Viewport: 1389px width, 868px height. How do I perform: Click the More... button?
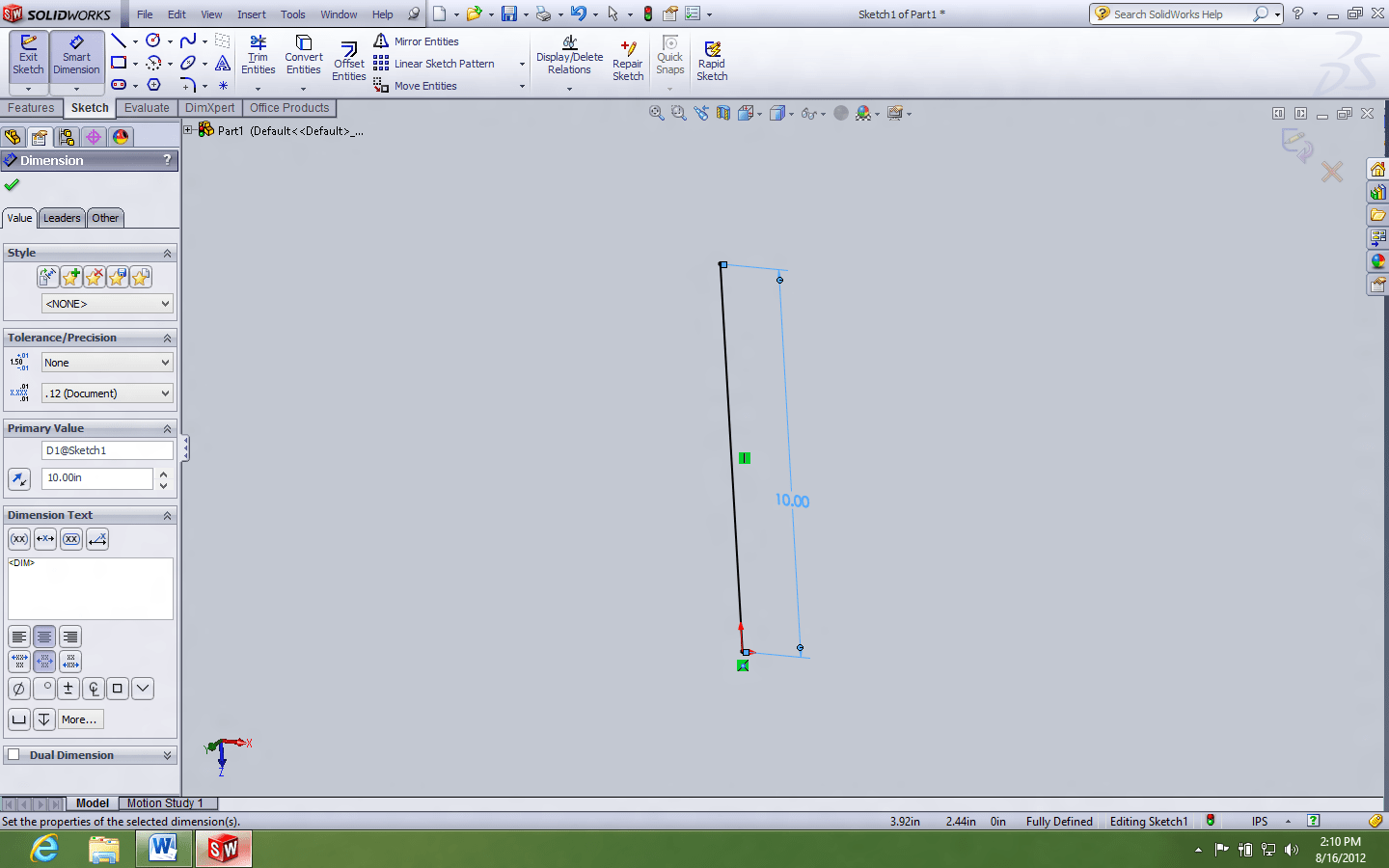pos(79,719)
